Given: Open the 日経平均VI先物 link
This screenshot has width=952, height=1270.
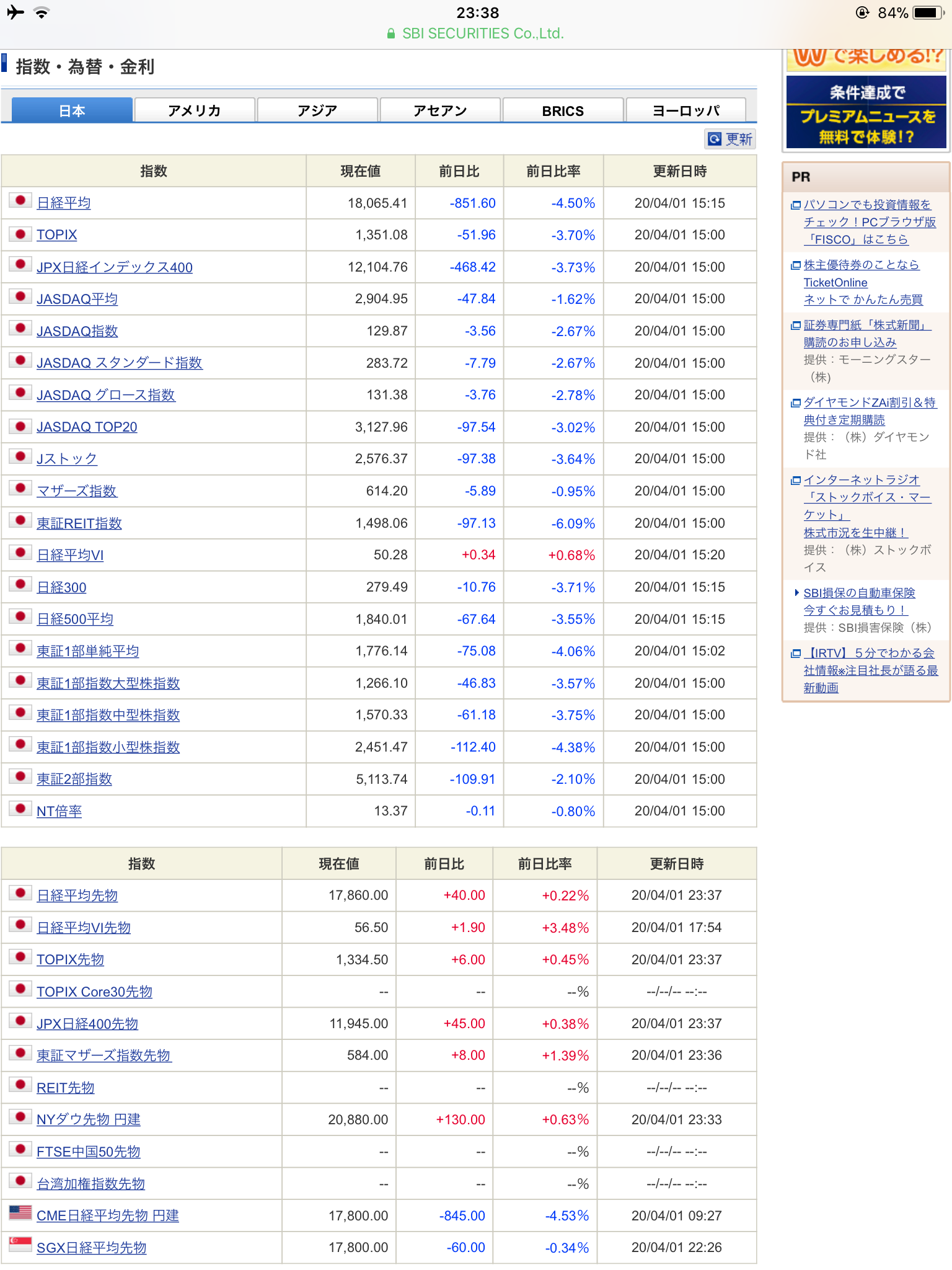Looking at the screenshot, I should (x=84, y=928).
